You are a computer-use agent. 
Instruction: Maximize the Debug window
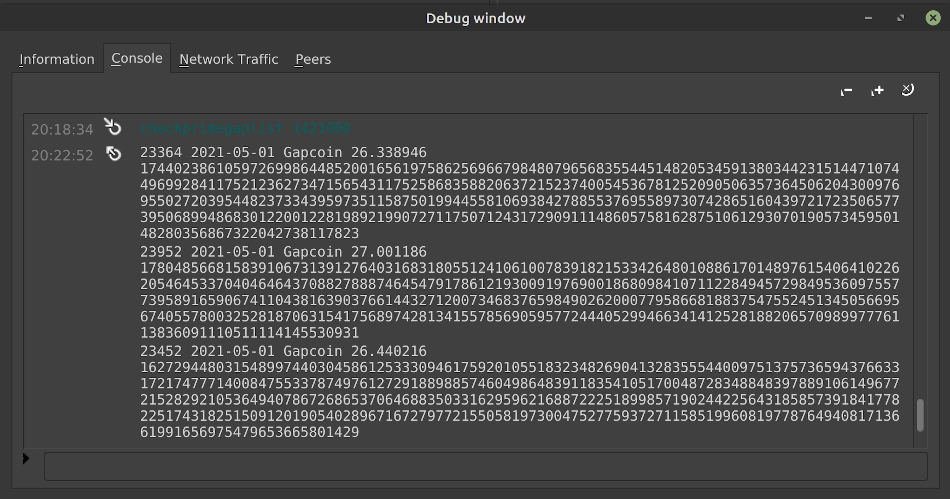pyautogui.click(x=900, y=18)
